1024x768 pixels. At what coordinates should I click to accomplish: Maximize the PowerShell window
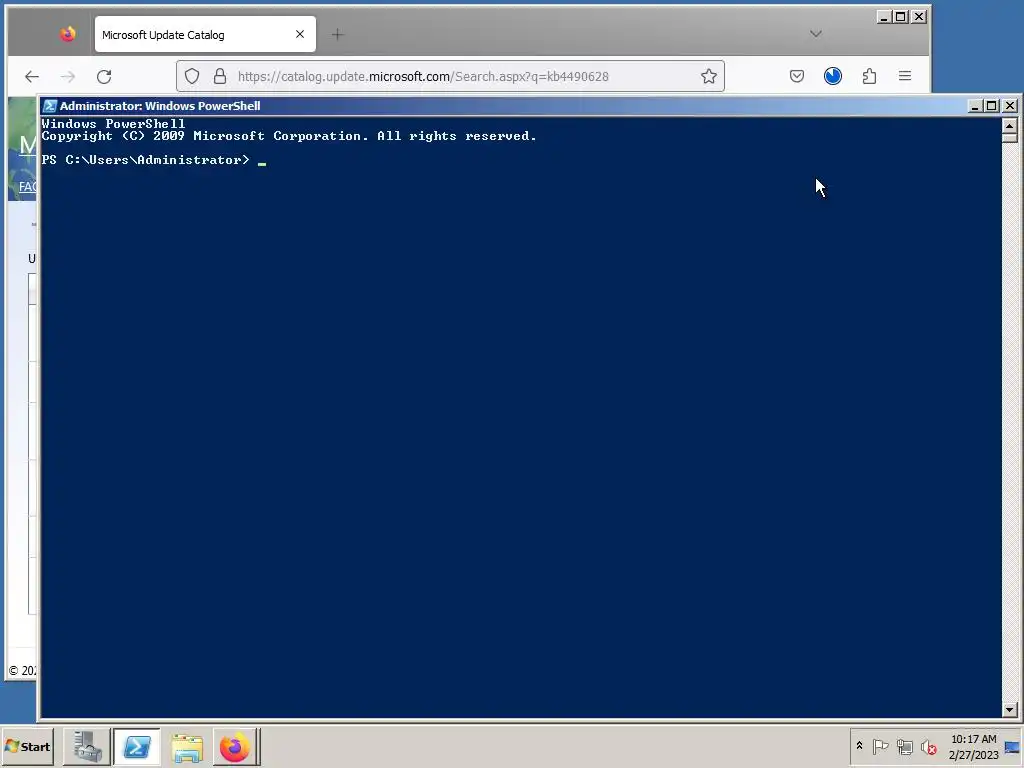point(992,106)
